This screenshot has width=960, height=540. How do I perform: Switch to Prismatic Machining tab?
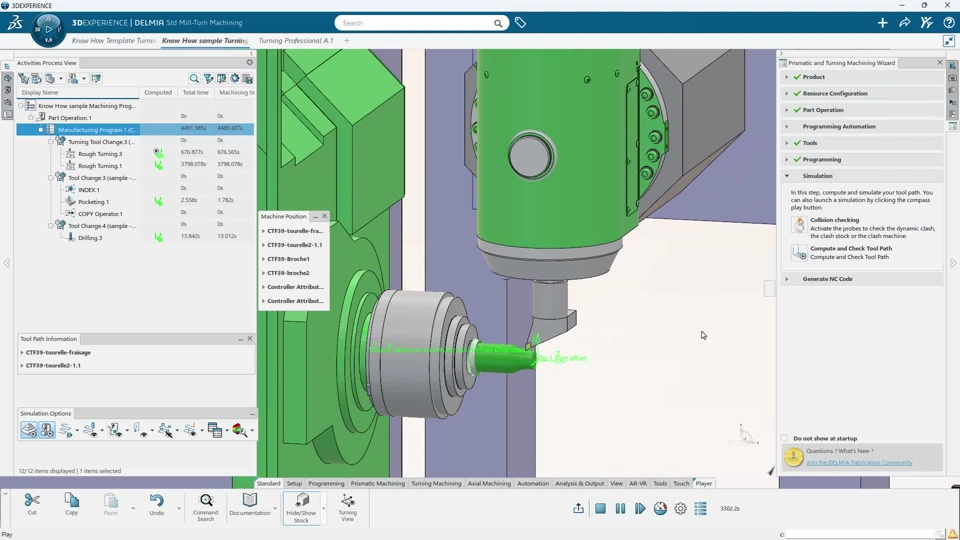377,484
